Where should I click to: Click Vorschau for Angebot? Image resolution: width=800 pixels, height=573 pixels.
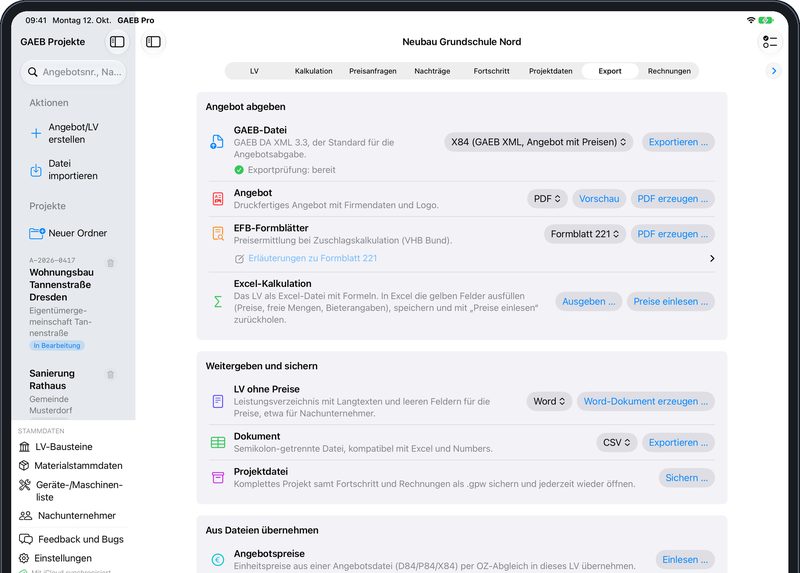pos(599,198)
